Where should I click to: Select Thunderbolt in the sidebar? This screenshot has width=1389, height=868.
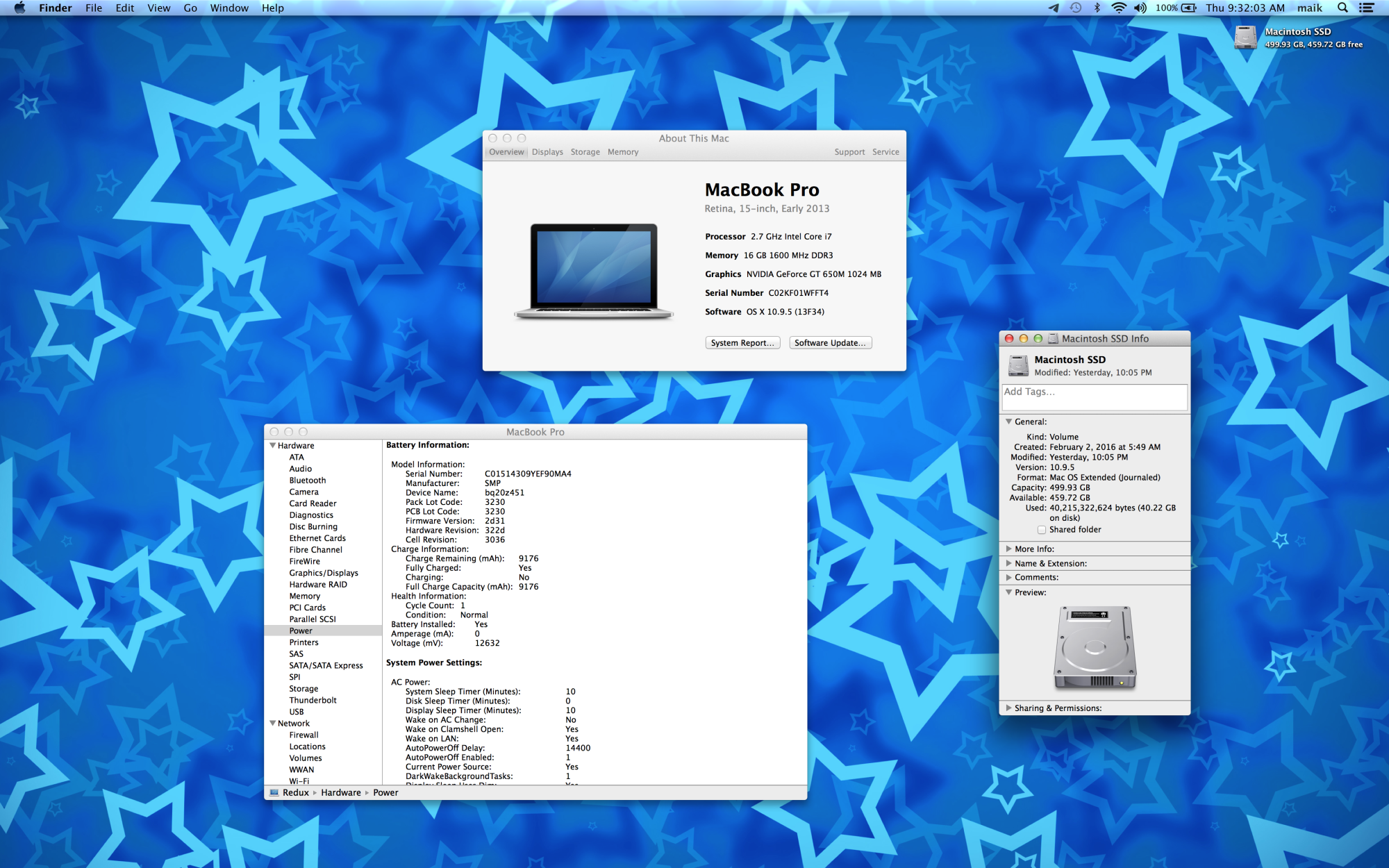click(x=313, y=700)
